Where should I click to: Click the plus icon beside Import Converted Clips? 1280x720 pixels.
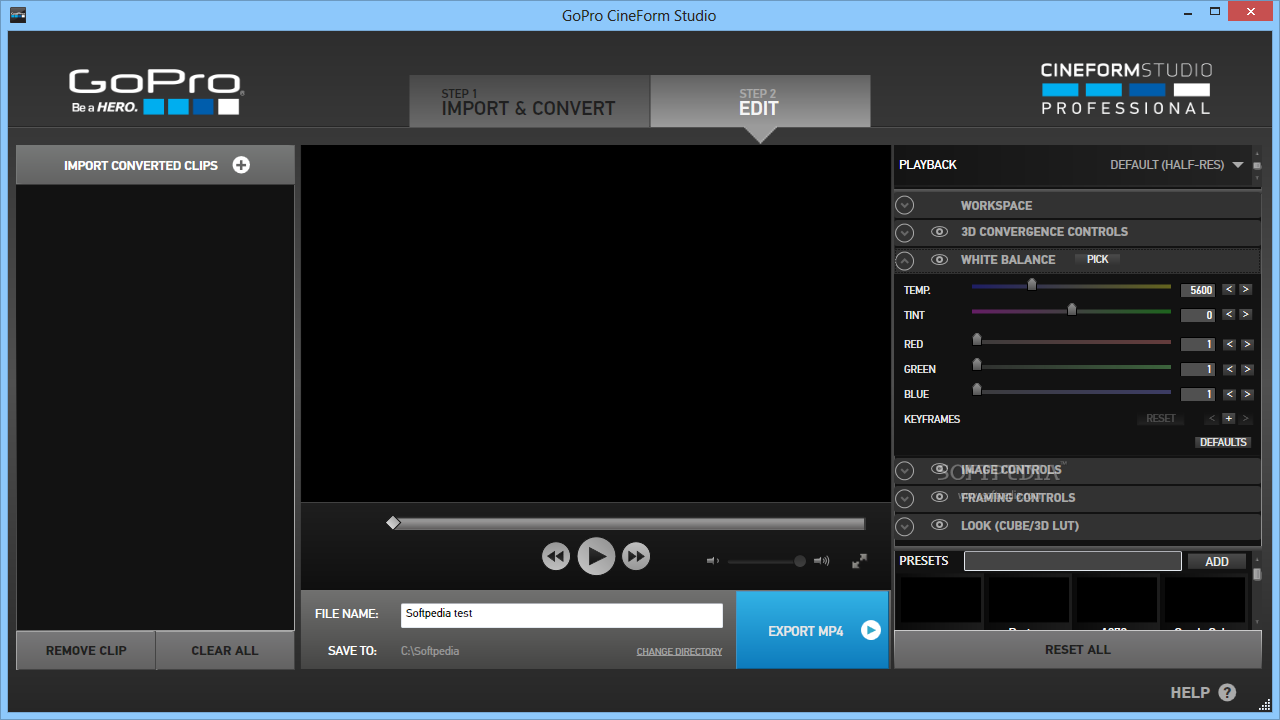click(x=241, y=165)
